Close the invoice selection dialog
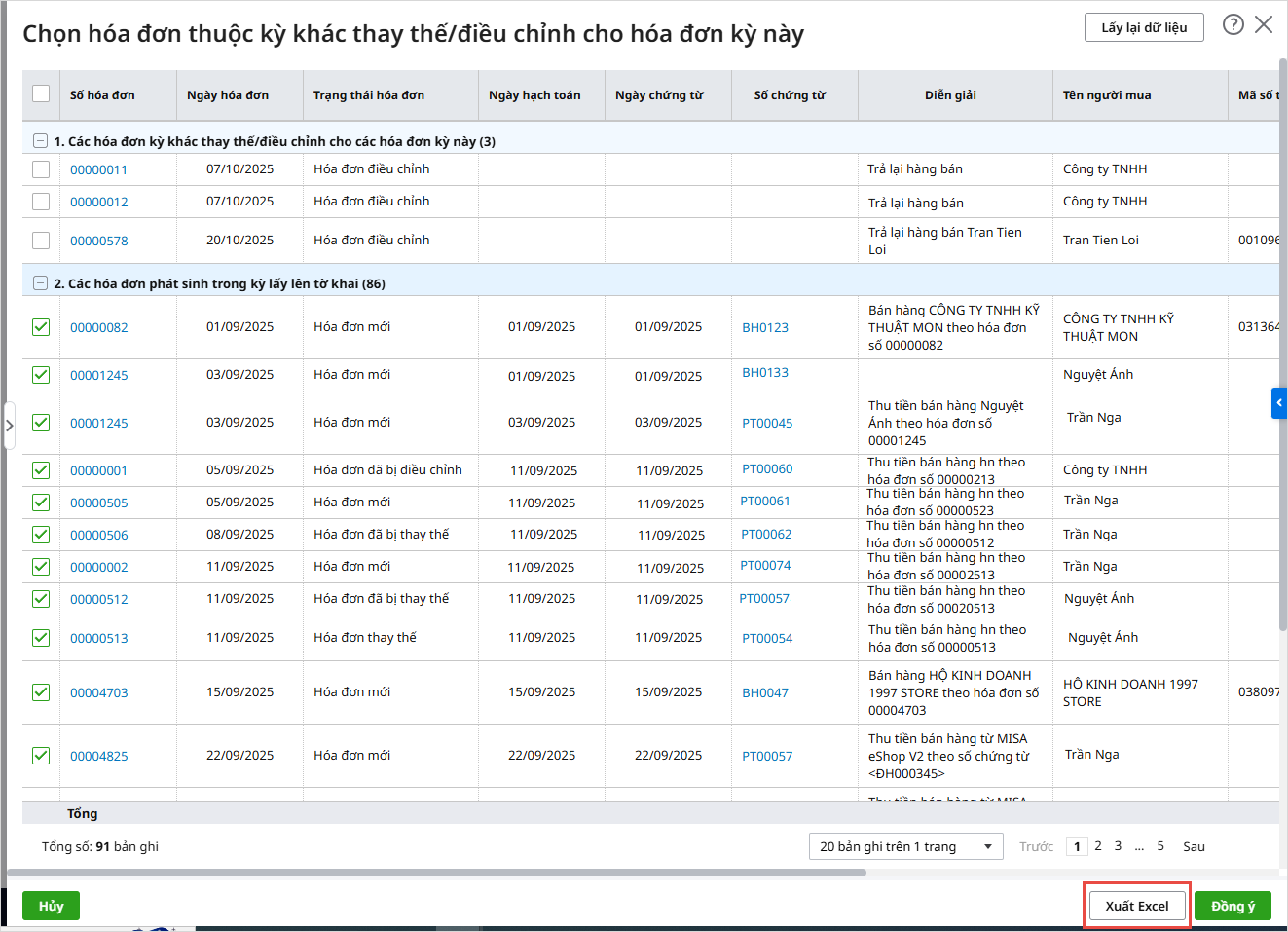 [x=1264, y=25]
